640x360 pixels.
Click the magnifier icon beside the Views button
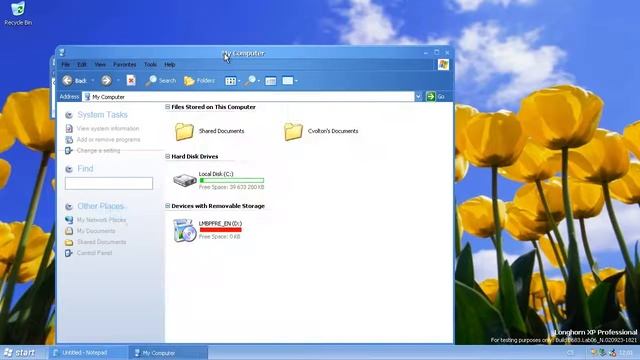click(250, 81)
